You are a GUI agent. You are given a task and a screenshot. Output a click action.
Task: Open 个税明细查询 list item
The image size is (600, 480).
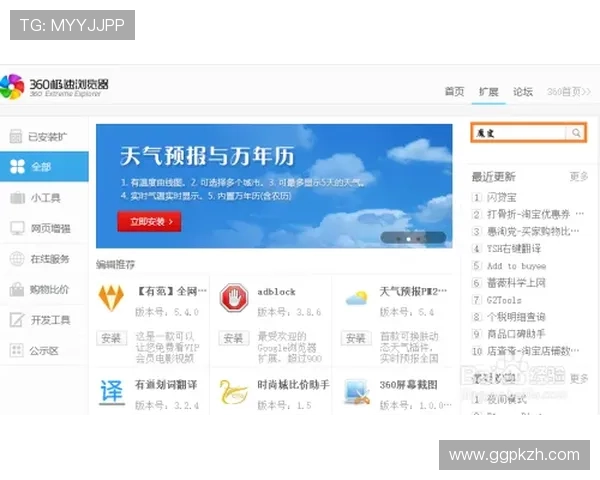[x=516, y=317]
